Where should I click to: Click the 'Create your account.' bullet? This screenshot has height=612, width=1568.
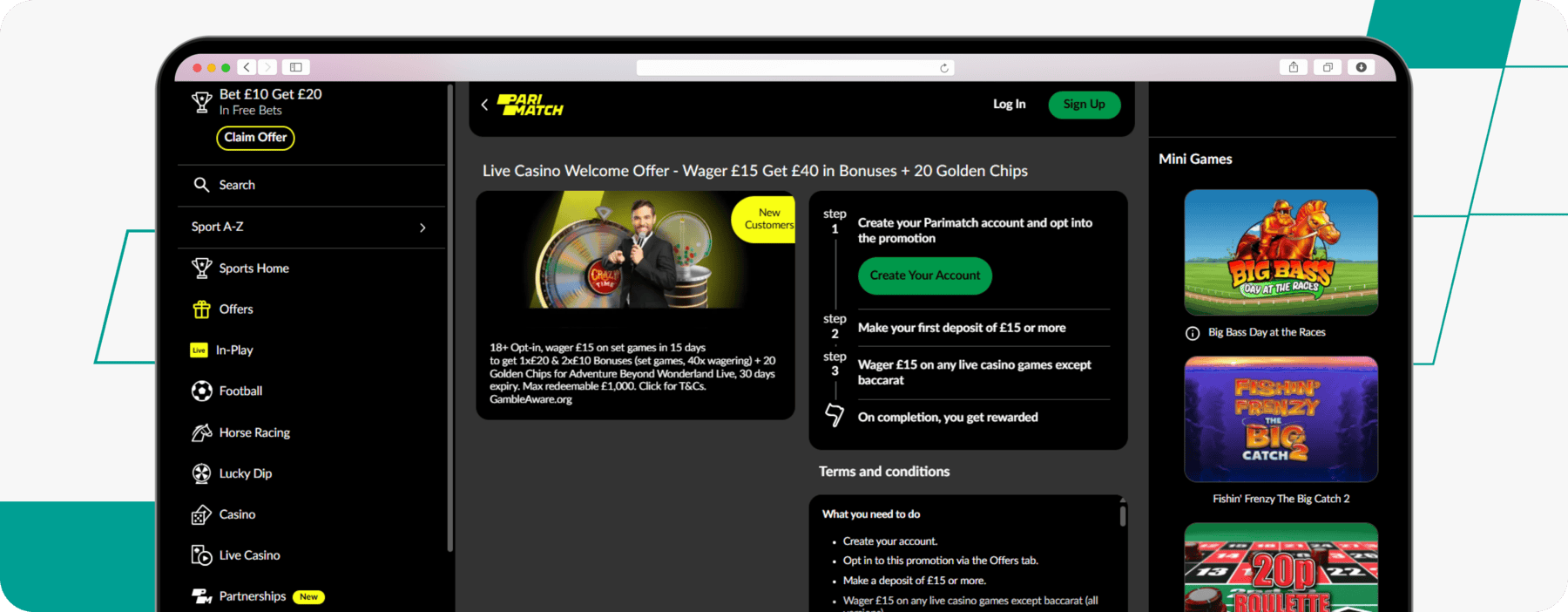coord(890,541)
